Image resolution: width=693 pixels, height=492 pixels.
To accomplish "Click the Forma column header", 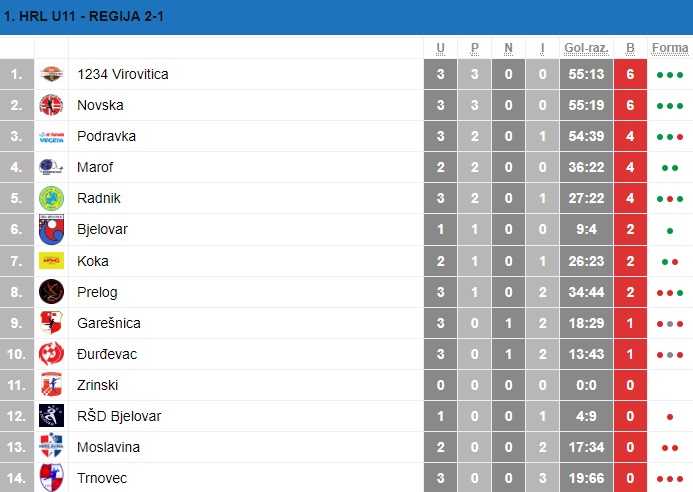I will click(670, 48).
